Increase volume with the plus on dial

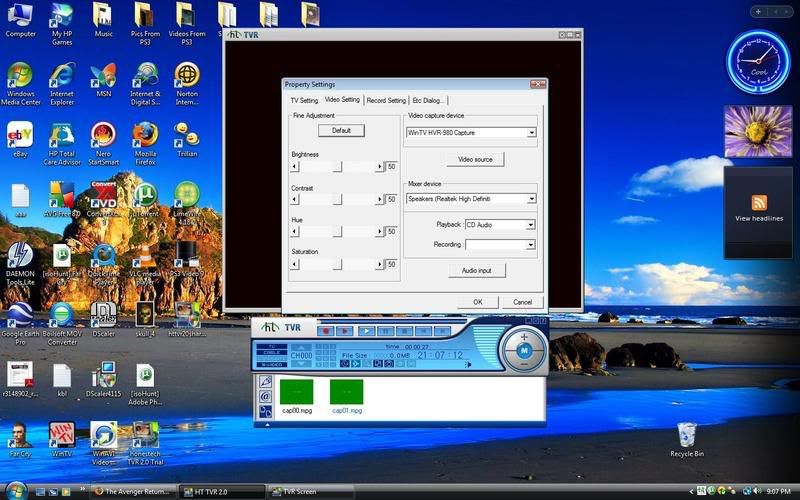[x=524, y=337]
